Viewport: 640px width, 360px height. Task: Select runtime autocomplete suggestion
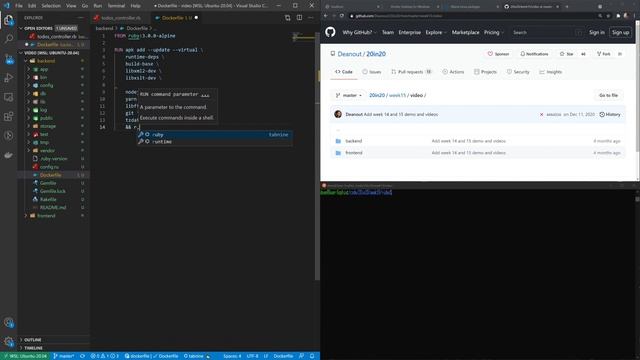point(214,142)
